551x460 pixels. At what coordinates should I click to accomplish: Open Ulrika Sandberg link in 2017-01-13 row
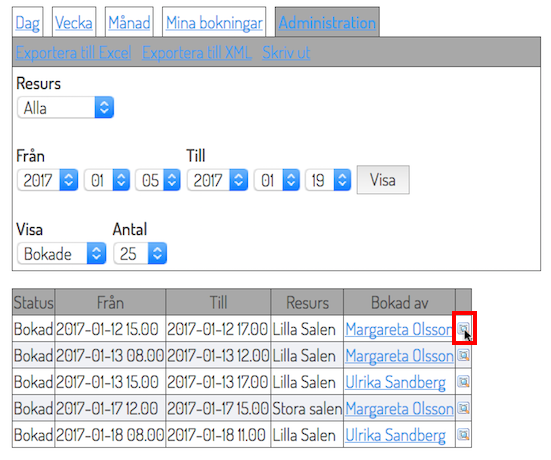[395, 382]
